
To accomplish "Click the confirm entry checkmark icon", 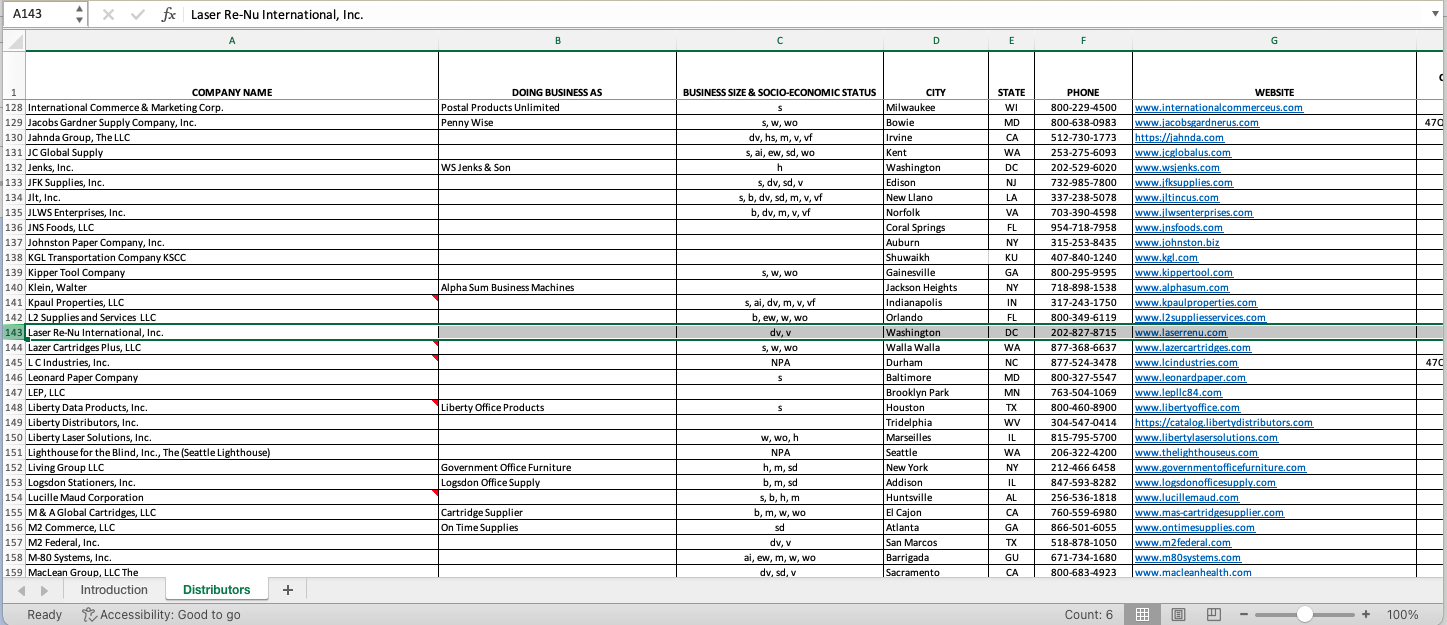I will point(137,15).
